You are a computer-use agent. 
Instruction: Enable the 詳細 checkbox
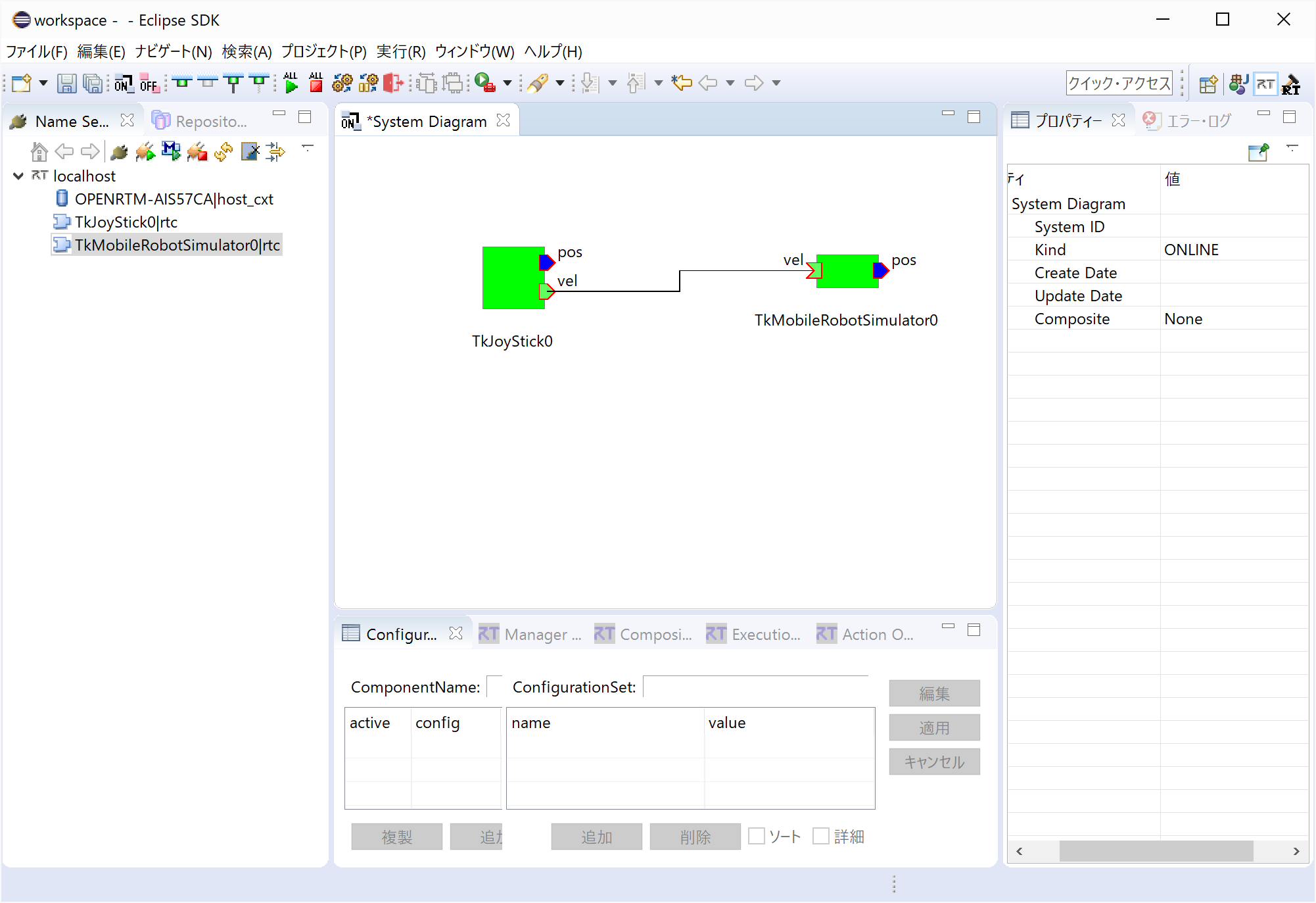[821, 836]
